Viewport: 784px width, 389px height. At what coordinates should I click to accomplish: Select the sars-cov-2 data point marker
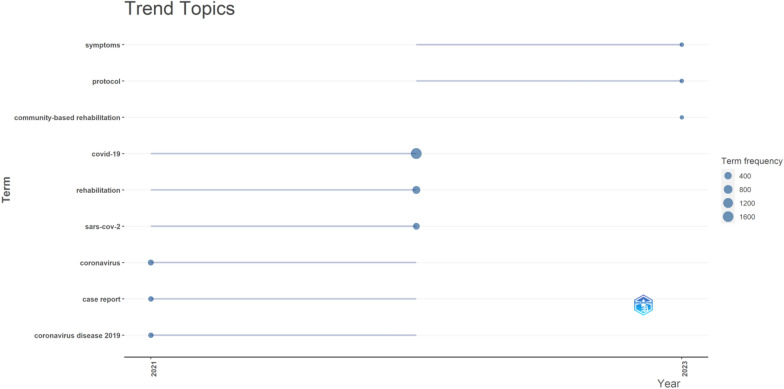click(x=416, y=226)
